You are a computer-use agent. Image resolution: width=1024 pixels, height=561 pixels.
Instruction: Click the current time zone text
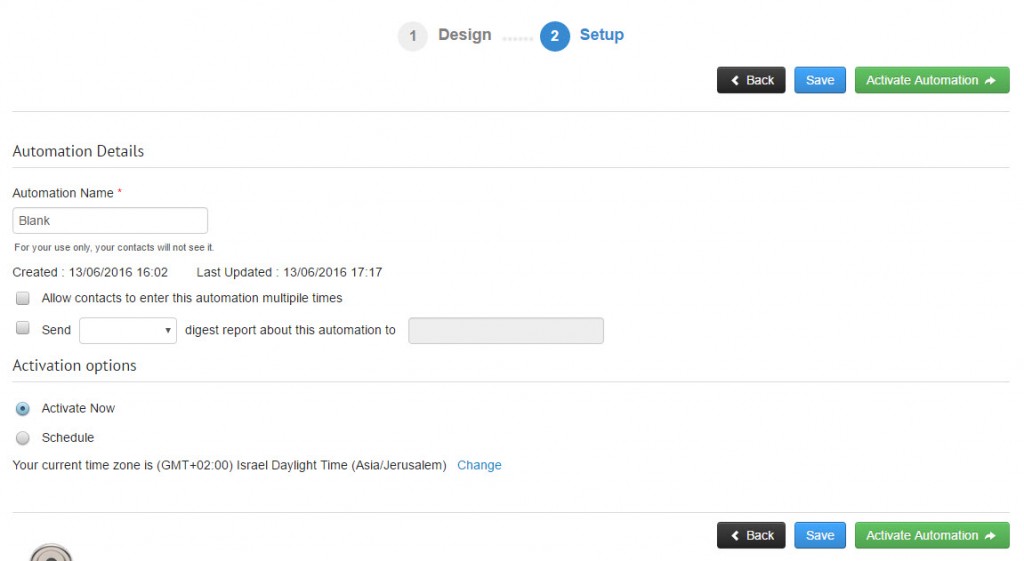[229, 465]
